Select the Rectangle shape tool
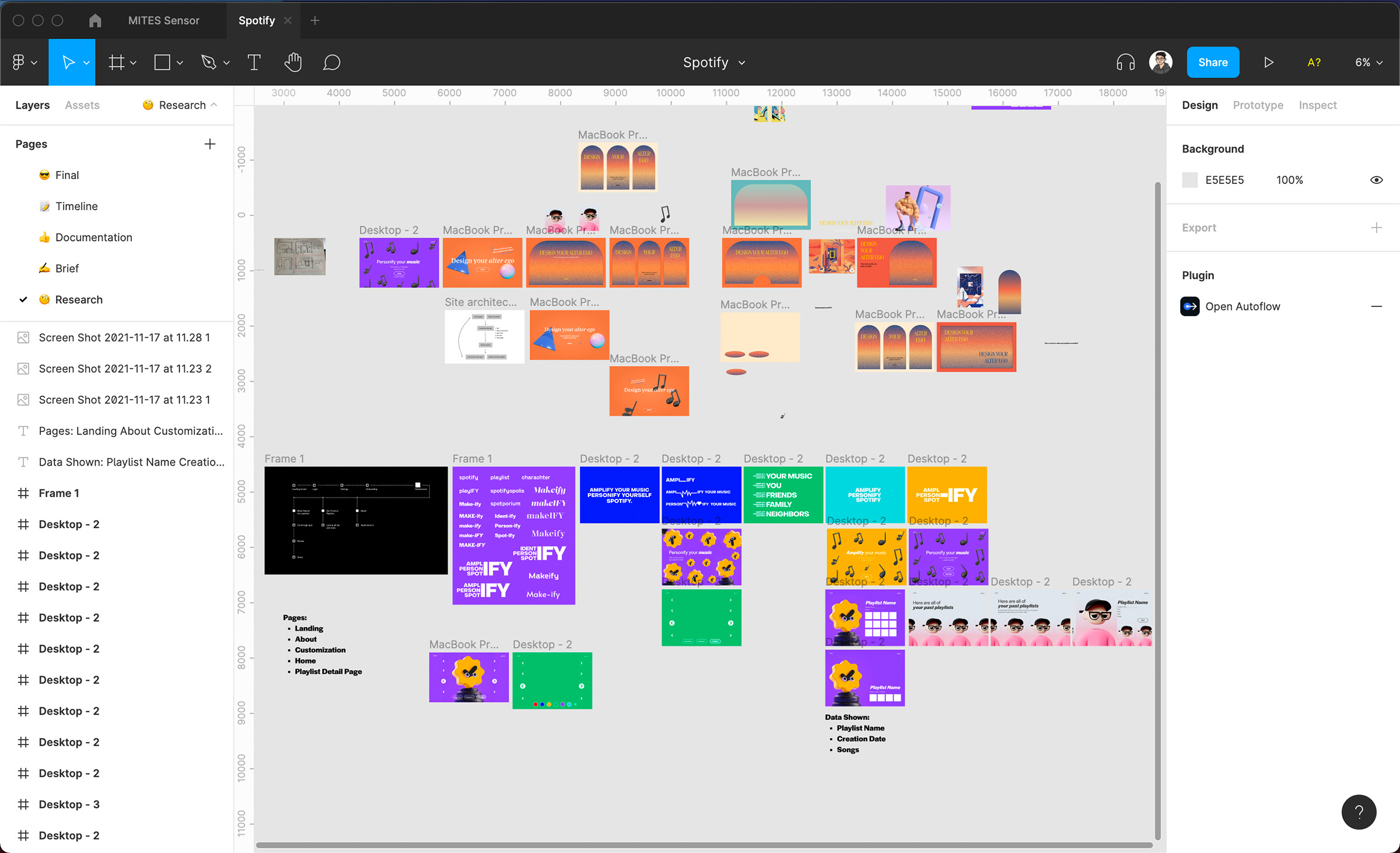 pos(162,62)
